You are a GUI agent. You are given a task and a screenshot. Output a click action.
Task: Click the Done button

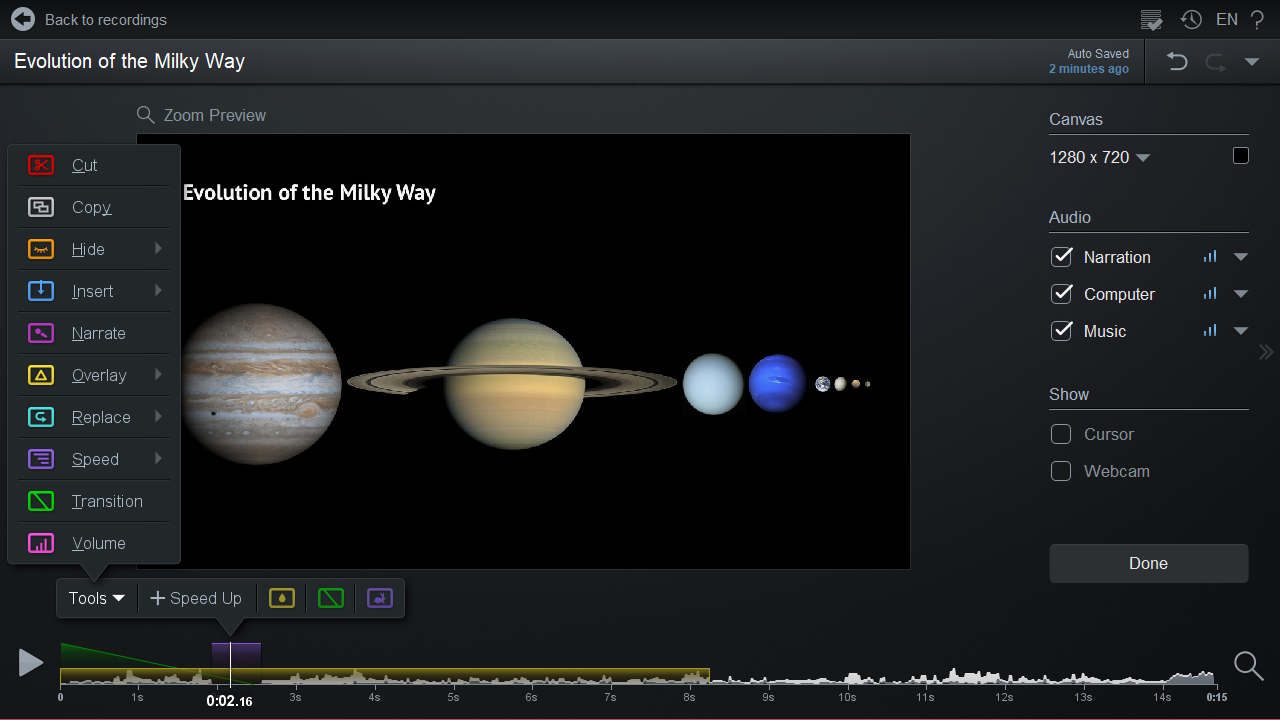[x=1148, y=563]
